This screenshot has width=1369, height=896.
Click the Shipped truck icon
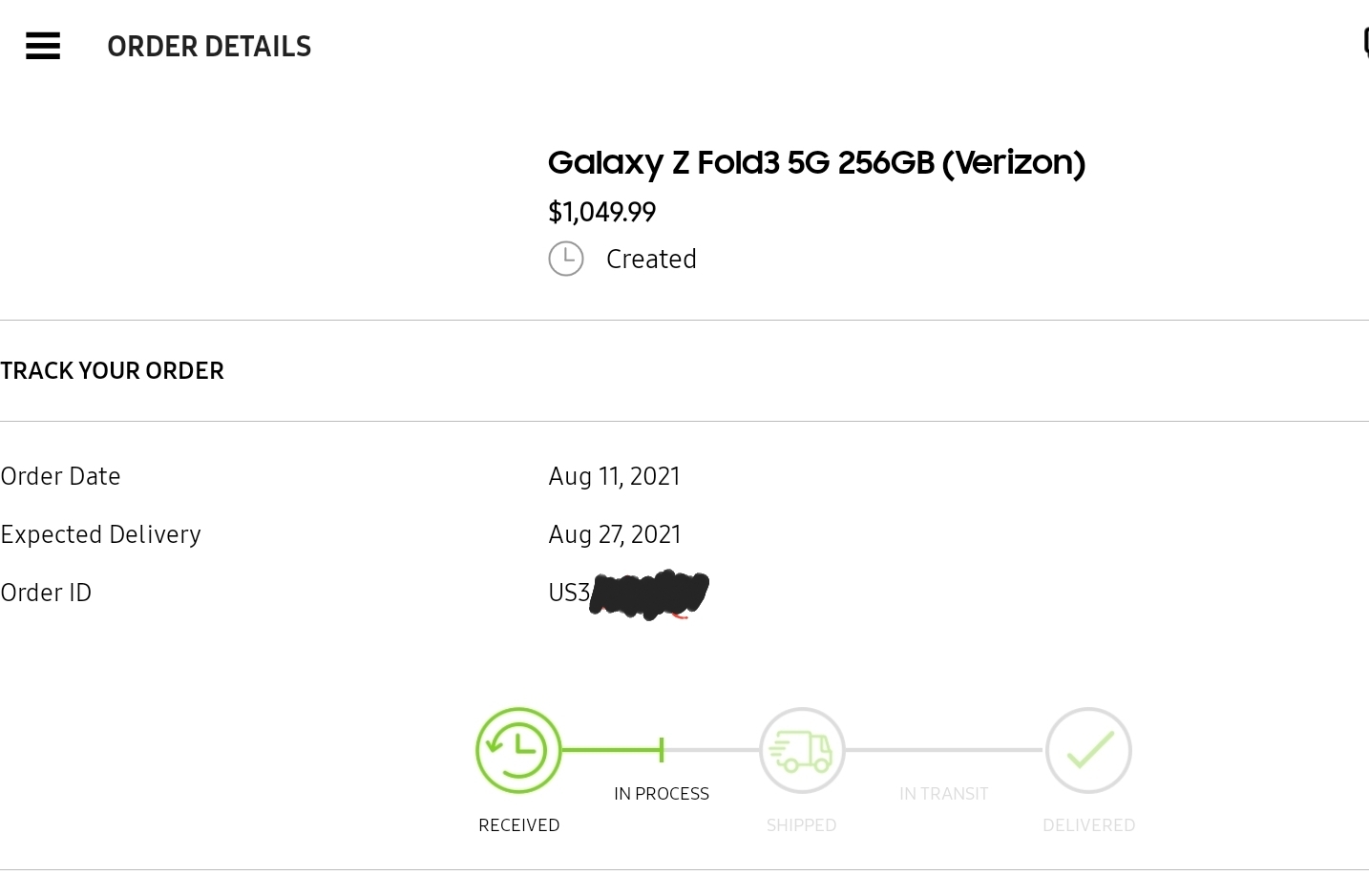click(x=802, y=751)
